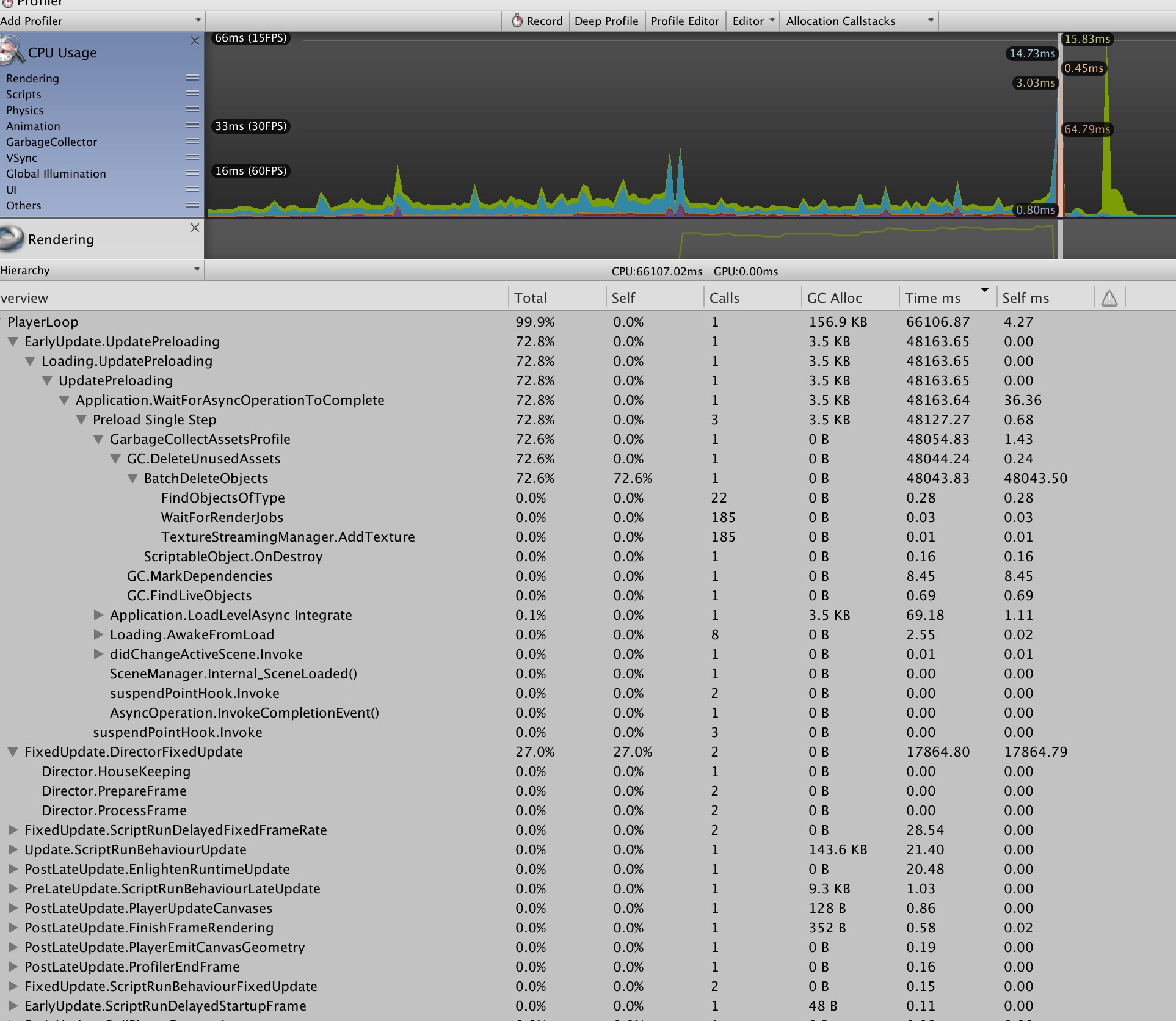Click the Rendering profiler module icon
Screen dimensions: 1176x1021
tap(12, 239)
